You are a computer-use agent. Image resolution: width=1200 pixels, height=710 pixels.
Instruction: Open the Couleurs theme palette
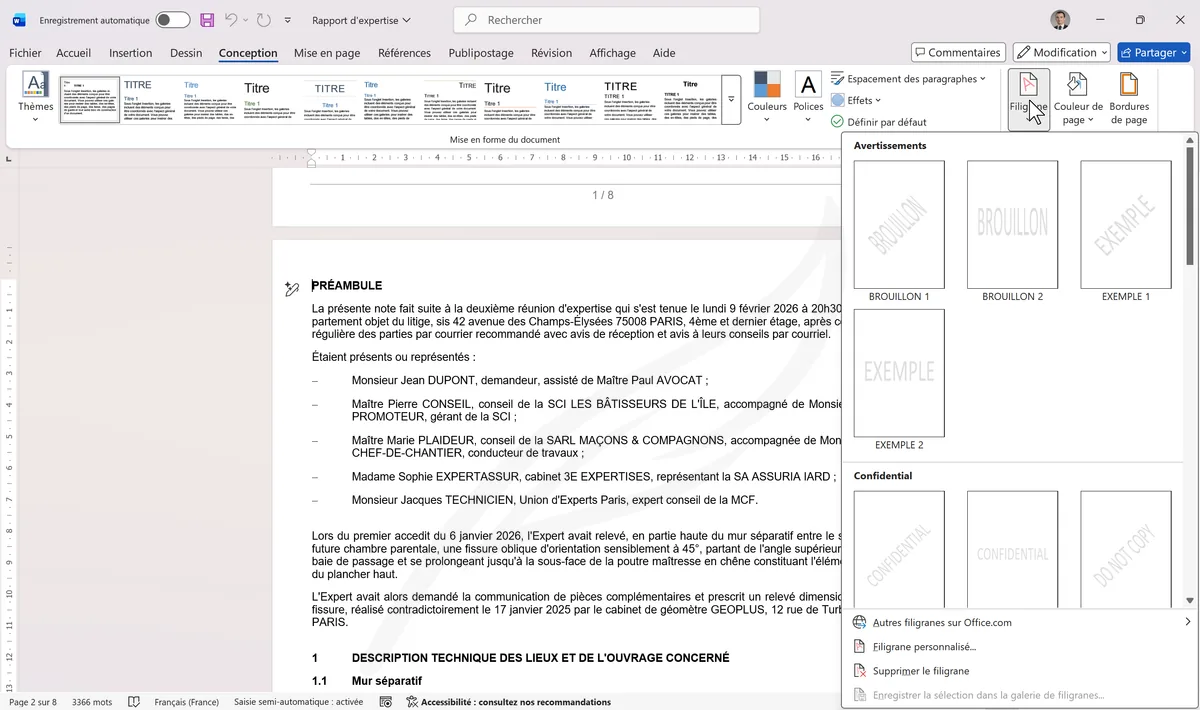(x=767, y=100)
